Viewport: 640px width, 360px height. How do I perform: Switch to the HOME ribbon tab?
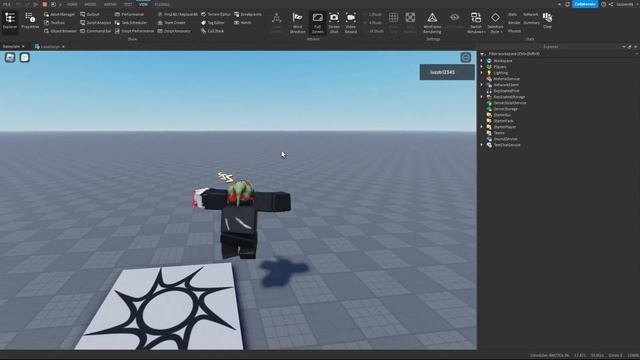[72, 4]
